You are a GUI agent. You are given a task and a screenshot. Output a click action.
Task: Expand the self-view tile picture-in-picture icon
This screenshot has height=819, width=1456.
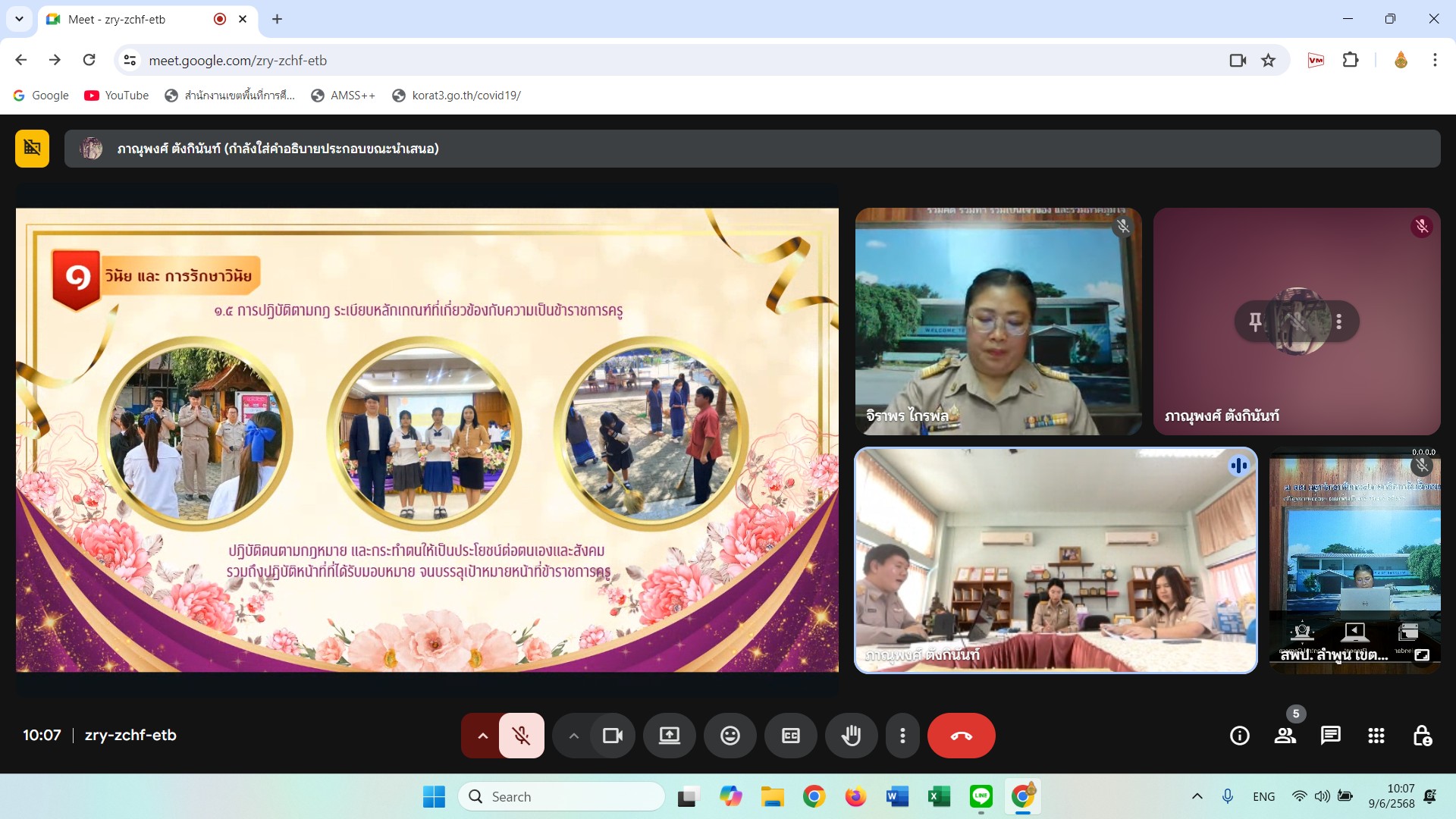1423,654
